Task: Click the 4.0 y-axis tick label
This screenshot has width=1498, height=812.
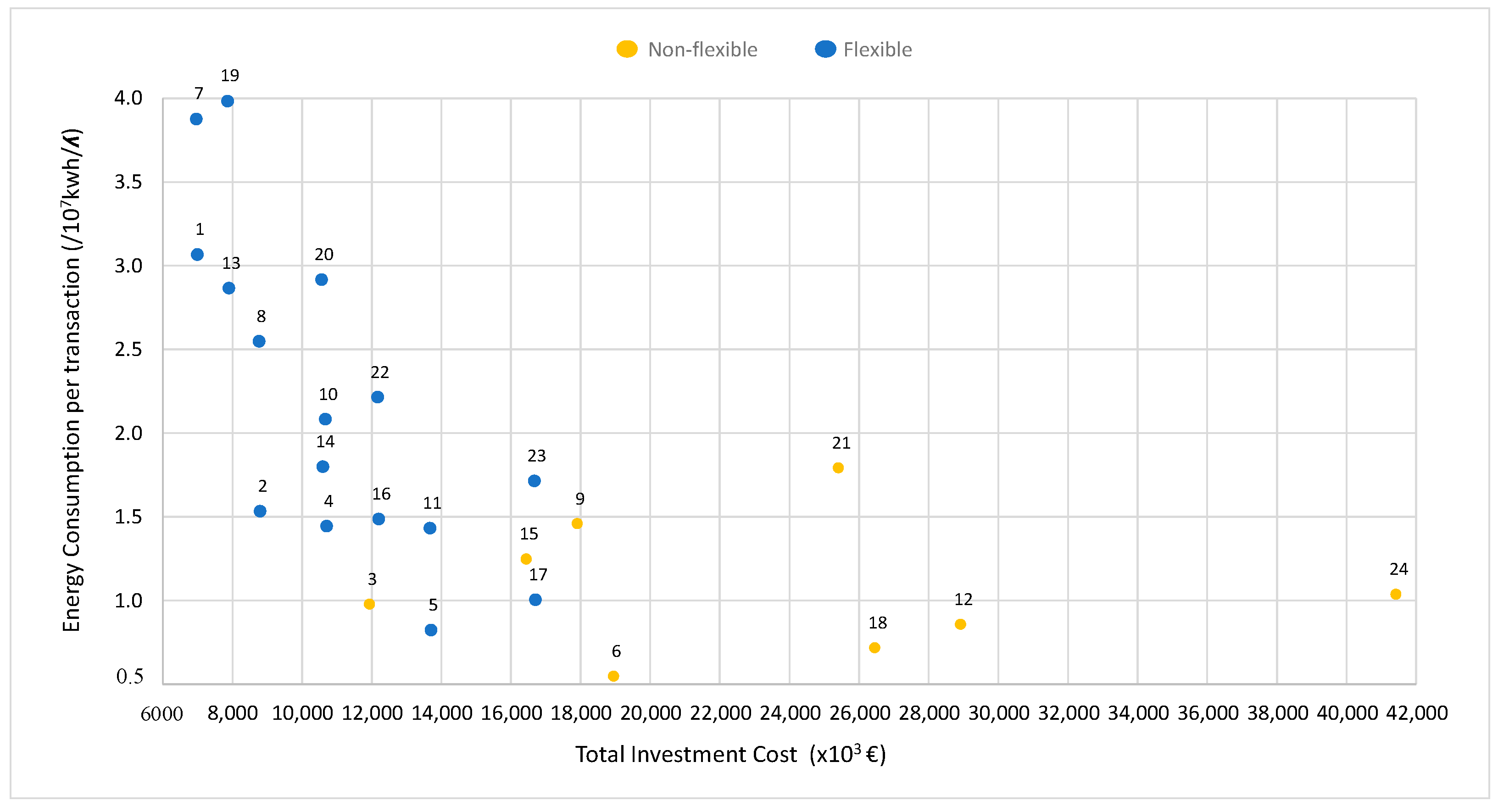Action: [x=128, y=98]
